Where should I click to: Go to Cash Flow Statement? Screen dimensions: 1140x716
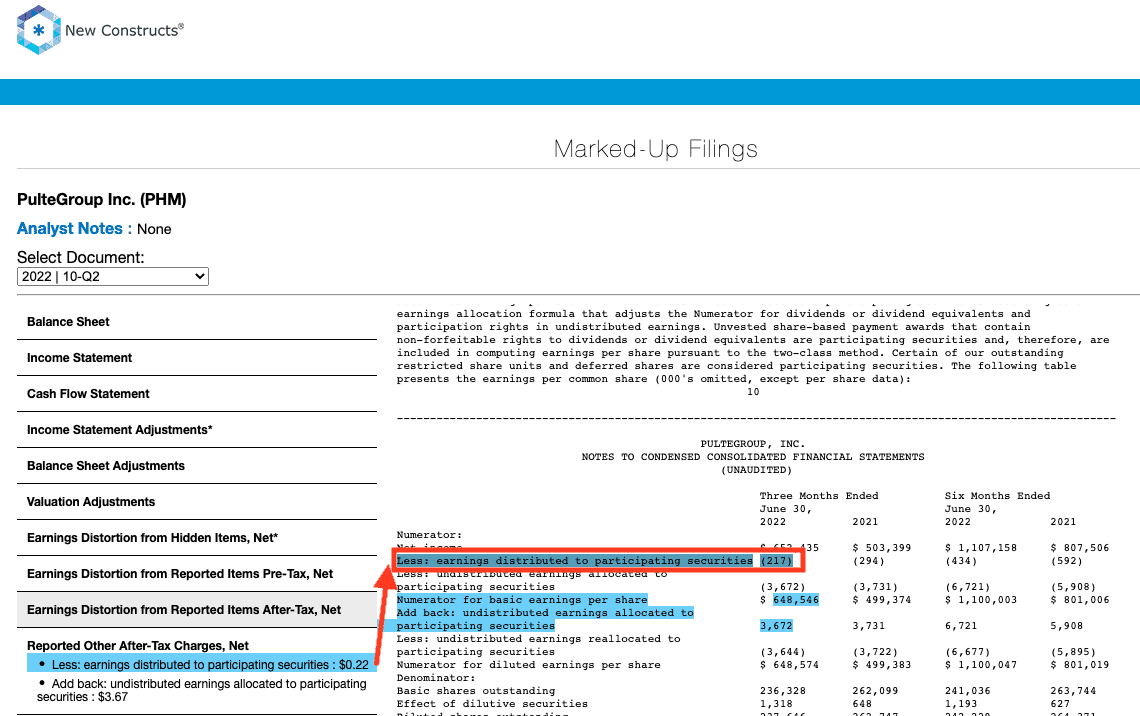click(x=197, y=394)
